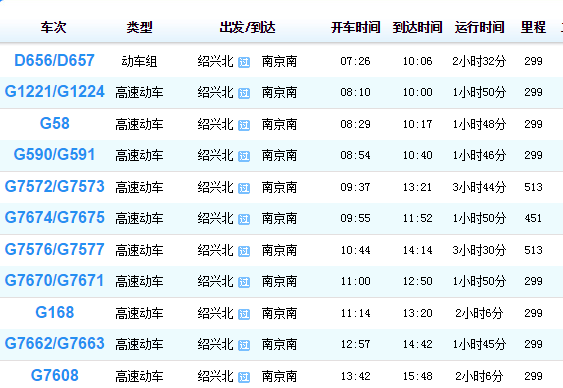Screen dimensions: 563x388
Task: Click the 过 icon in the G7662/G7663 row
Action: (244, 345)
